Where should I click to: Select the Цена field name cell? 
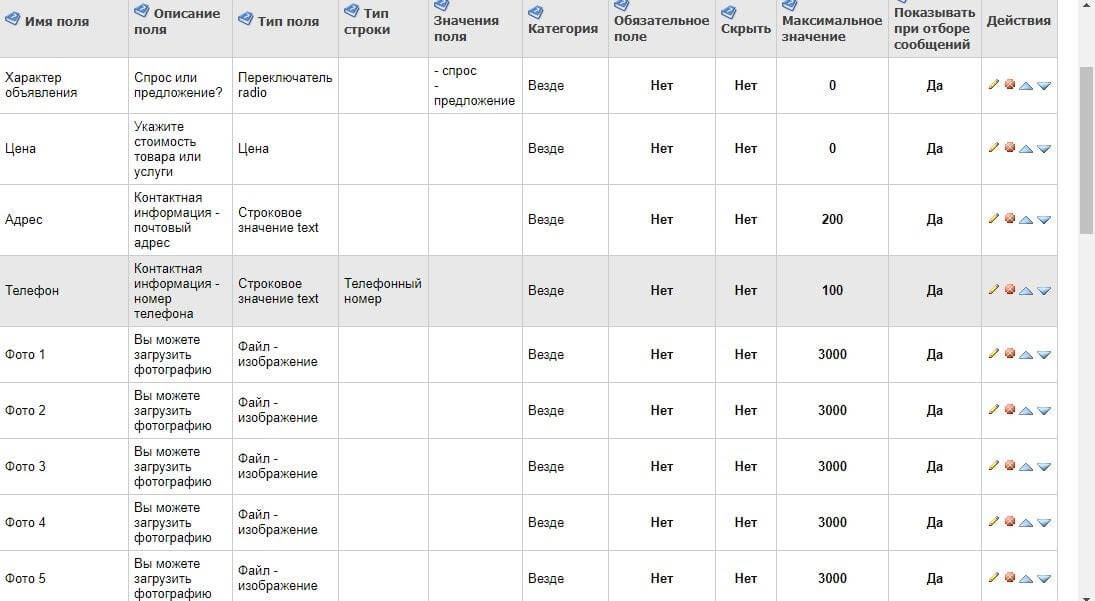pyautogui.click(x=64, y=149)
